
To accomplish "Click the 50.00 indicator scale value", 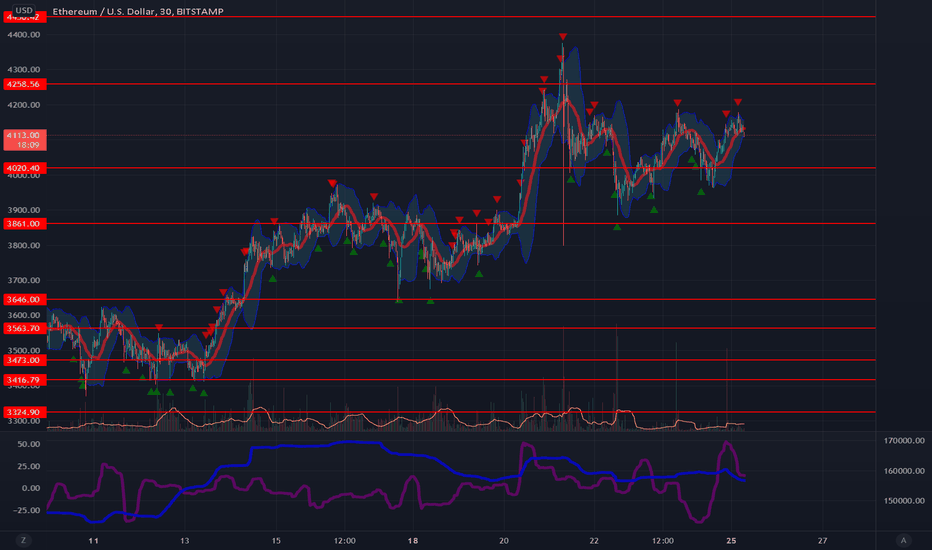I will [x=29, y=444].
